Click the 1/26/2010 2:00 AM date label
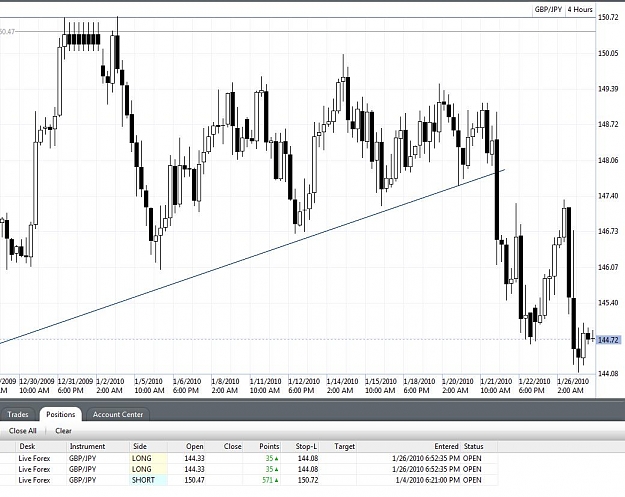This screenshot has height=497, width=625. click(573, 386)
